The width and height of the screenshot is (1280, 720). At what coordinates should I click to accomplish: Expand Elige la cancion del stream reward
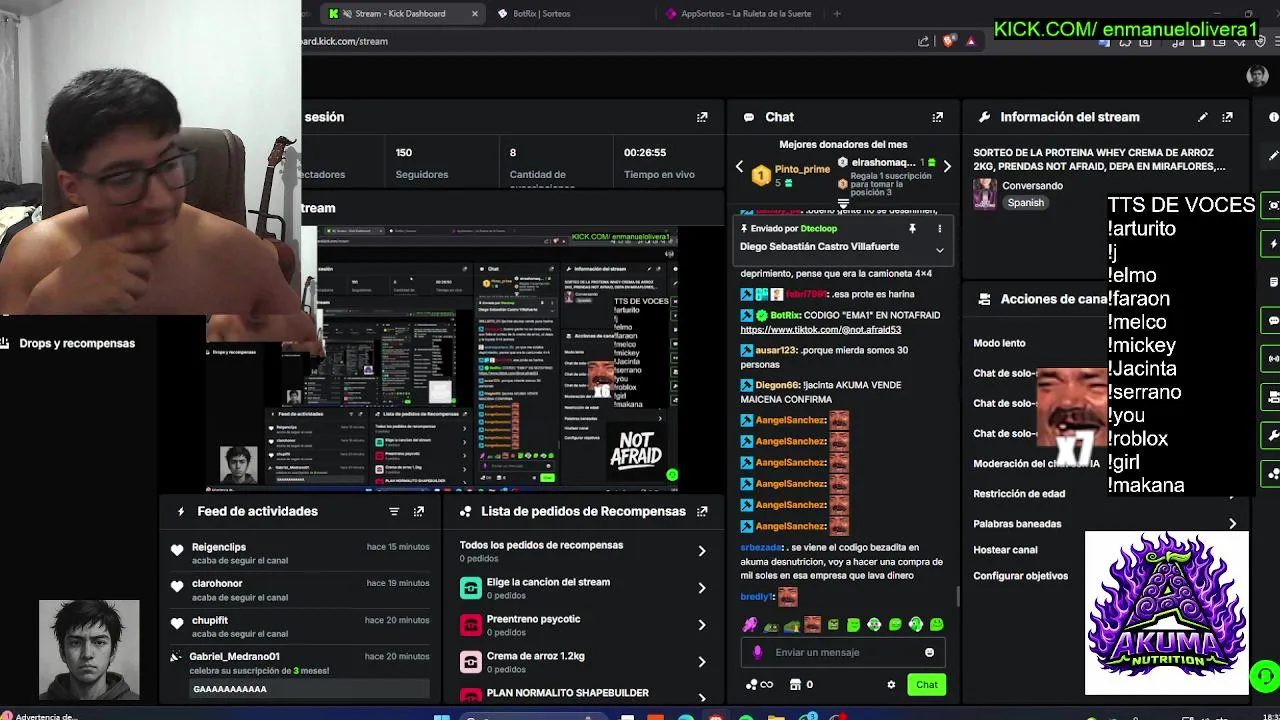[701, 588]
